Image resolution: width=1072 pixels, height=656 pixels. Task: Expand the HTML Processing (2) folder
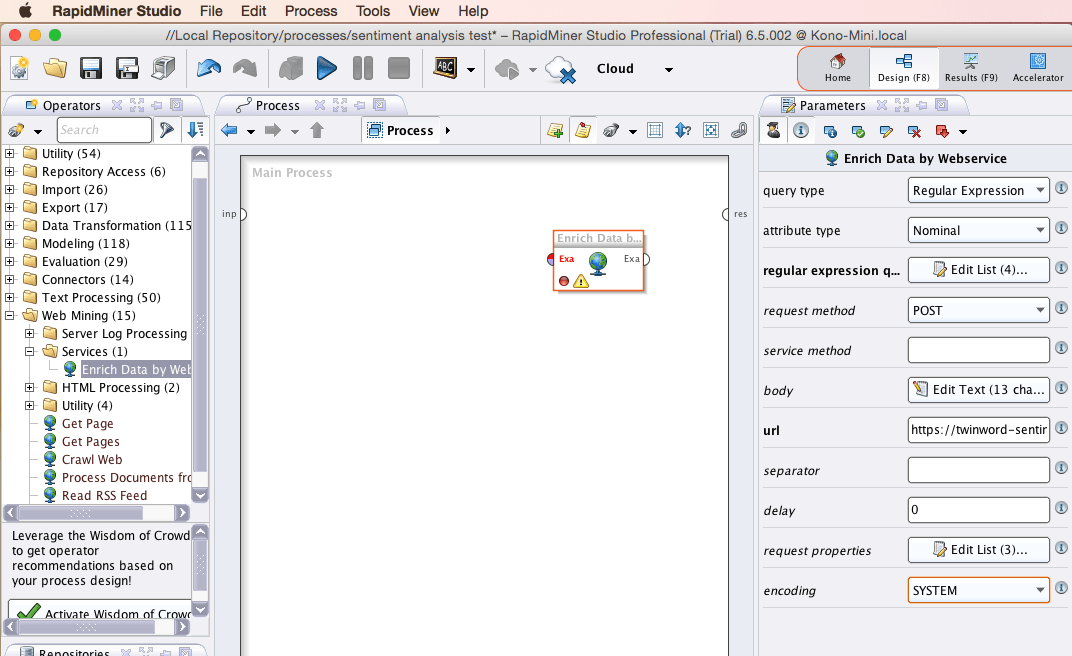[29, 387]
